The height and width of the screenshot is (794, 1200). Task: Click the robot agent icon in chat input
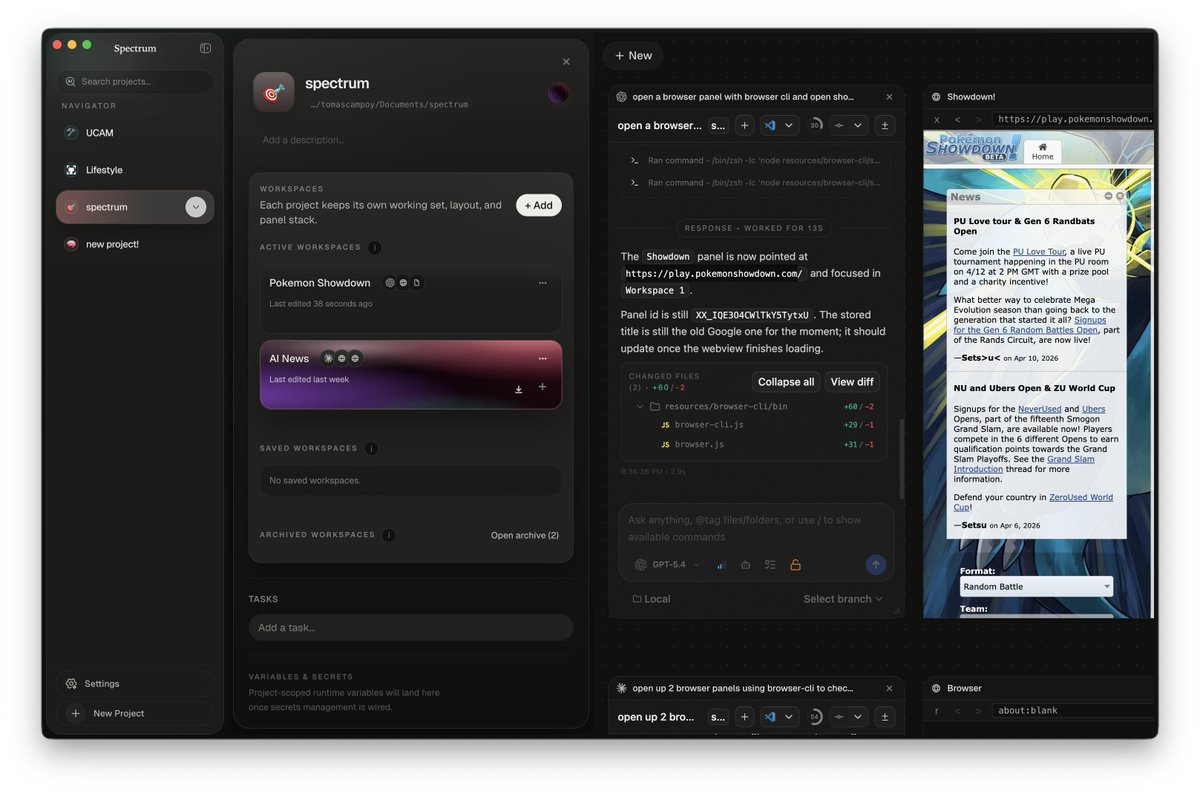tap(746, 565)
